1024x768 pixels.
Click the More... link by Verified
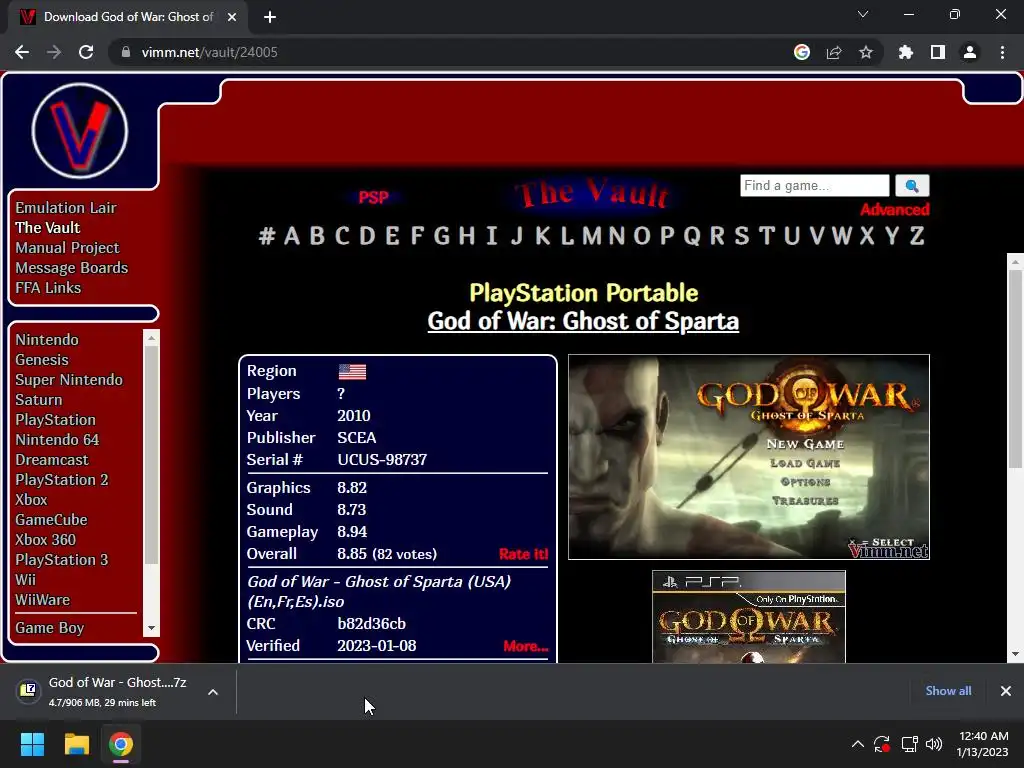[526, 646]
